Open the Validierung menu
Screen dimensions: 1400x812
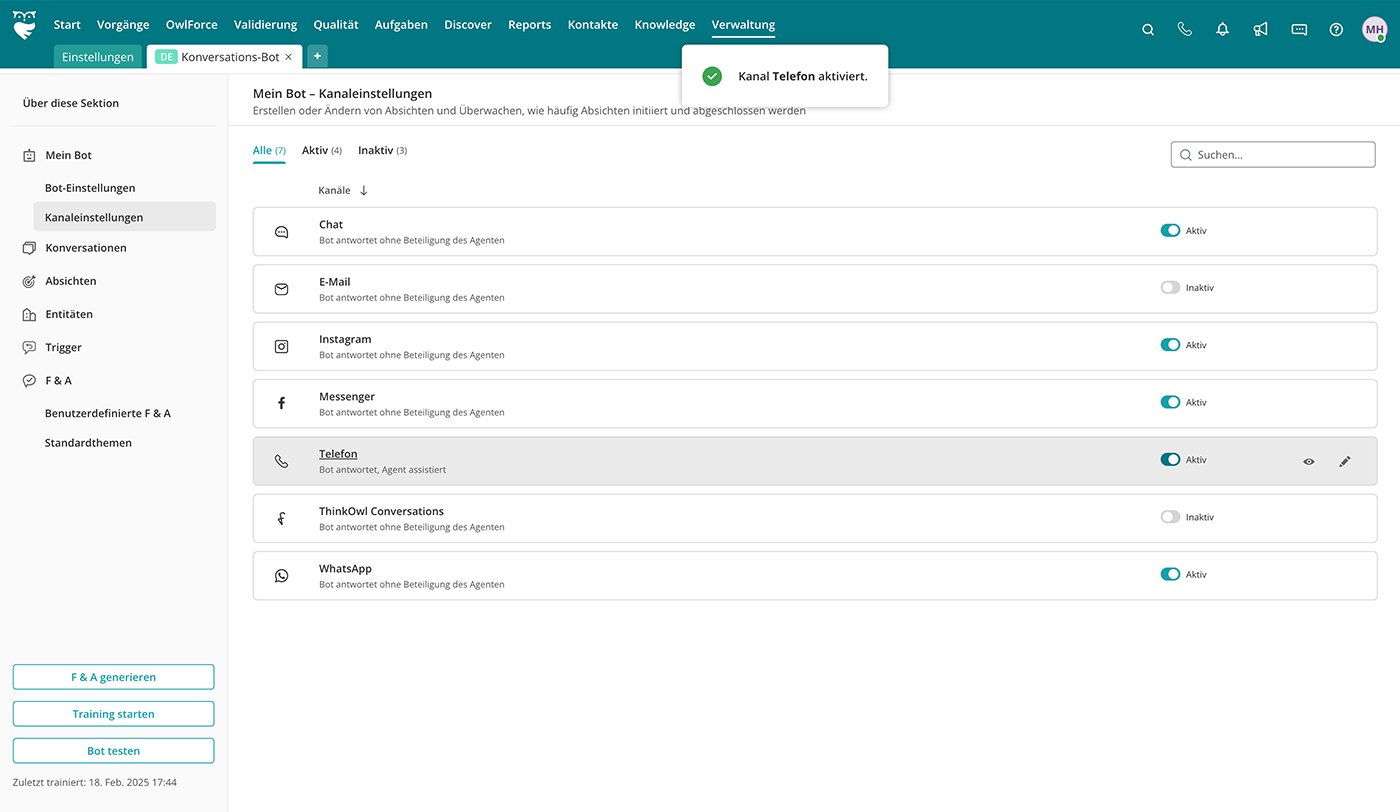coord(265,25)
